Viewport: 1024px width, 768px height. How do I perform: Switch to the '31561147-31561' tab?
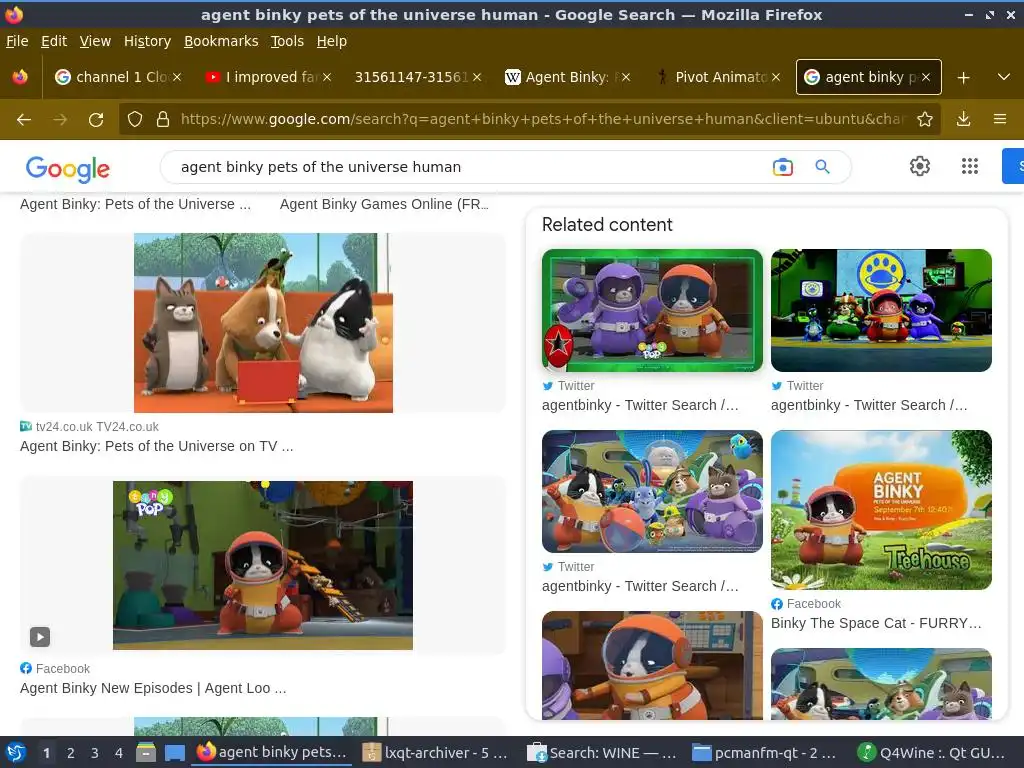[x=409, y=77]
